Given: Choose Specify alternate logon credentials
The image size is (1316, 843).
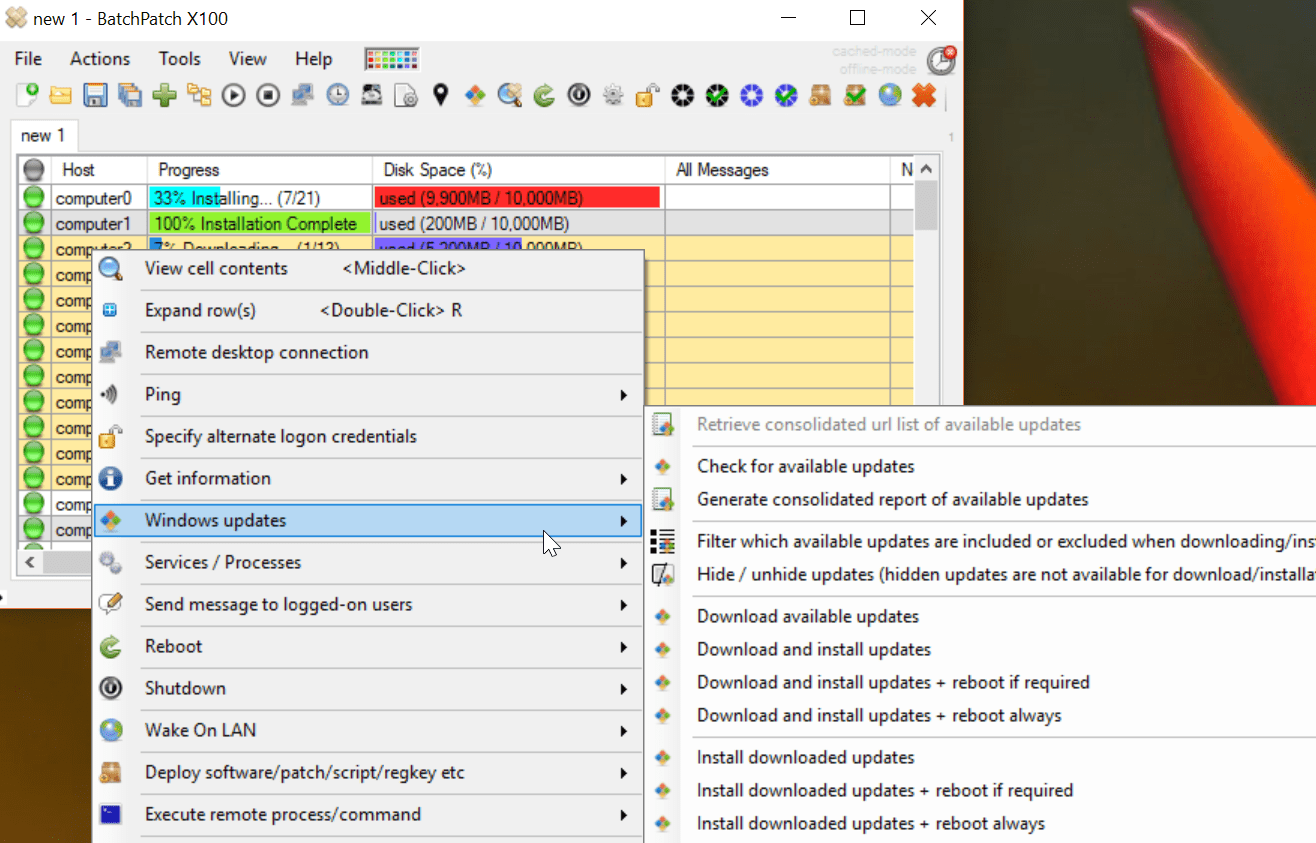Looking at the screenshot, I should tap(367, 437).
